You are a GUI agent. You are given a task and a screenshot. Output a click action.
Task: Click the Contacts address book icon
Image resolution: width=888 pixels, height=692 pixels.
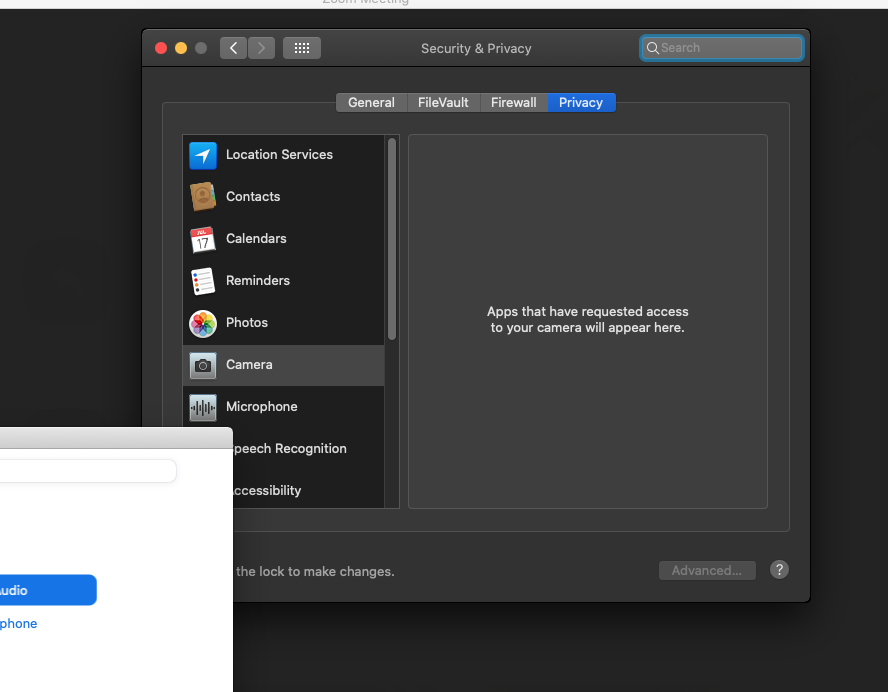pos(203,197)
